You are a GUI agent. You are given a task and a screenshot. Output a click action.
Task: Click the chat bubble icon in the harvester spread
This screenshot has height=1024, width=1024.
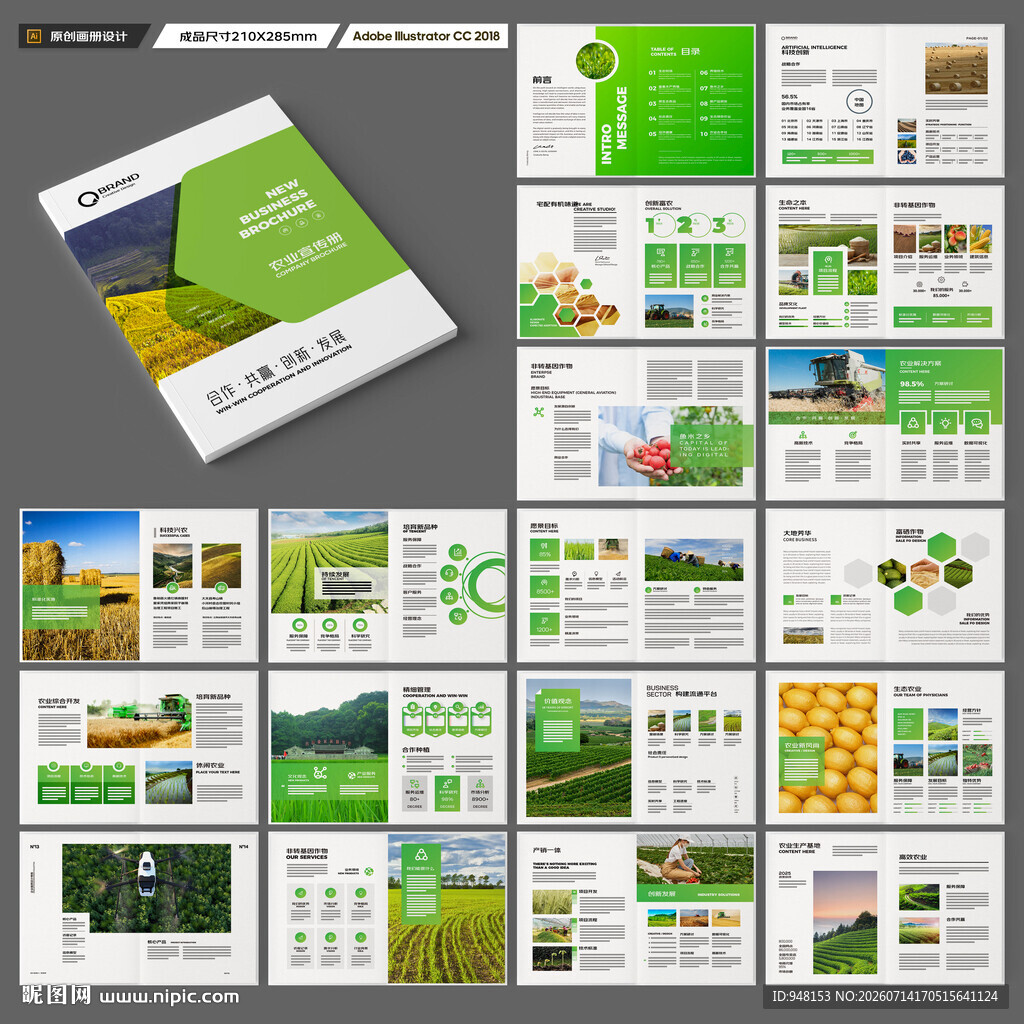point(977,423)
